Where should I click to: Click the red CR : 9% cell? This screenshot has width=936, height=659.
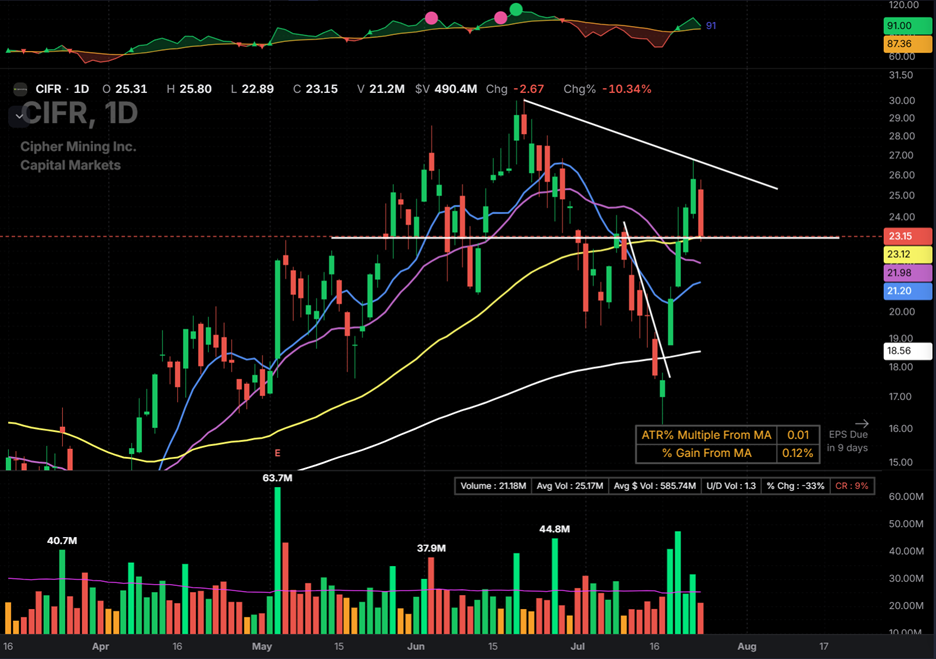852,486
